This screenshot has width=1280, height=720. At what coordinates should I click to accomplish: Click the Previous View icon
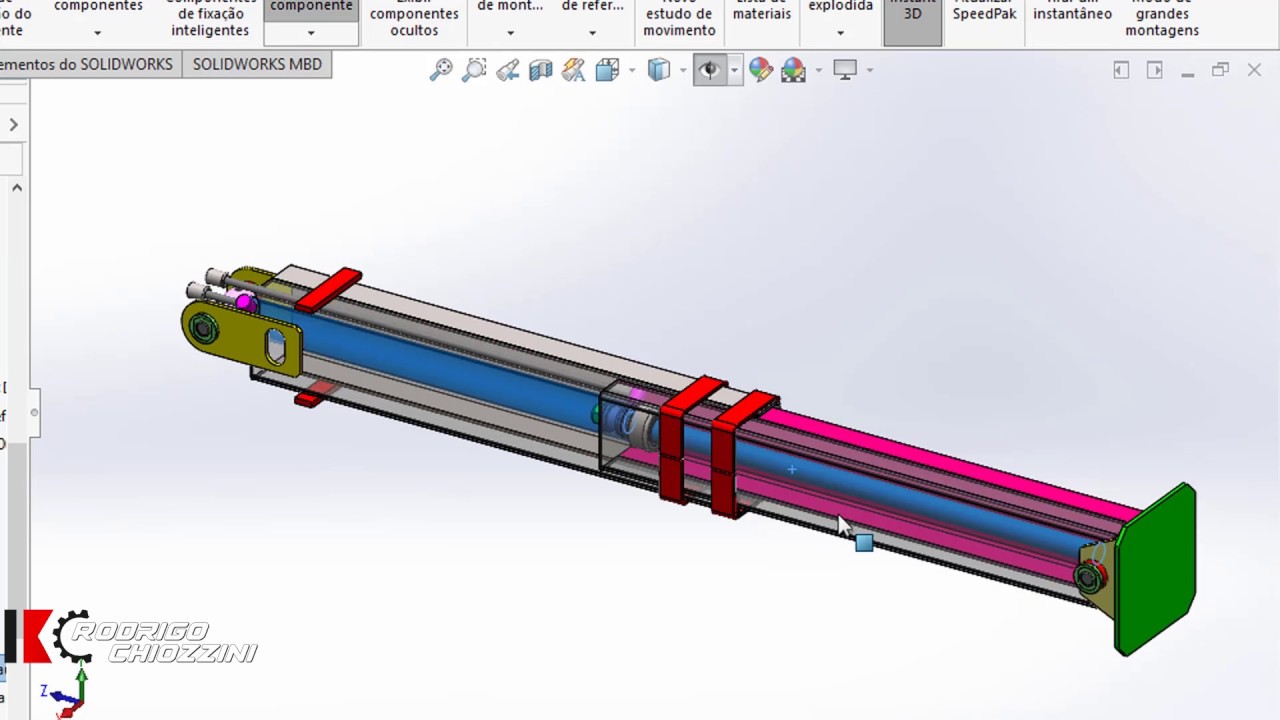(507, 70)
